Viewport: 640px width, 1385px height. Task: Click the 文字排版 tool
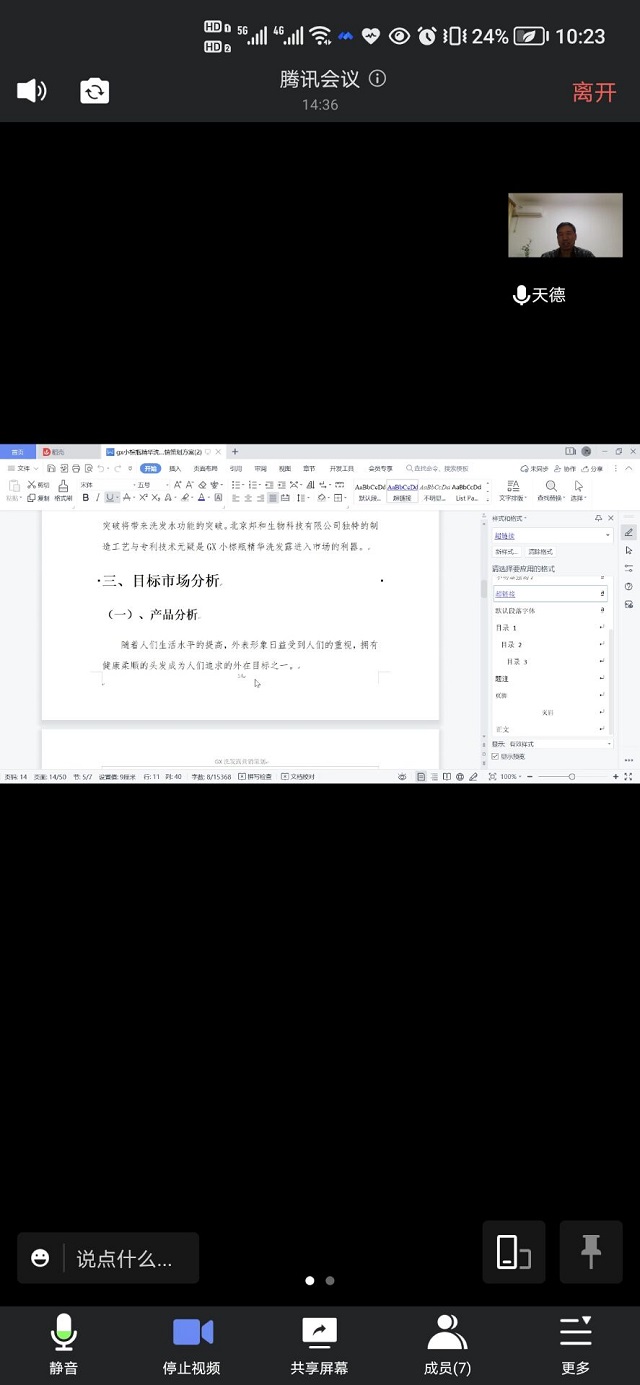[512, 491]
